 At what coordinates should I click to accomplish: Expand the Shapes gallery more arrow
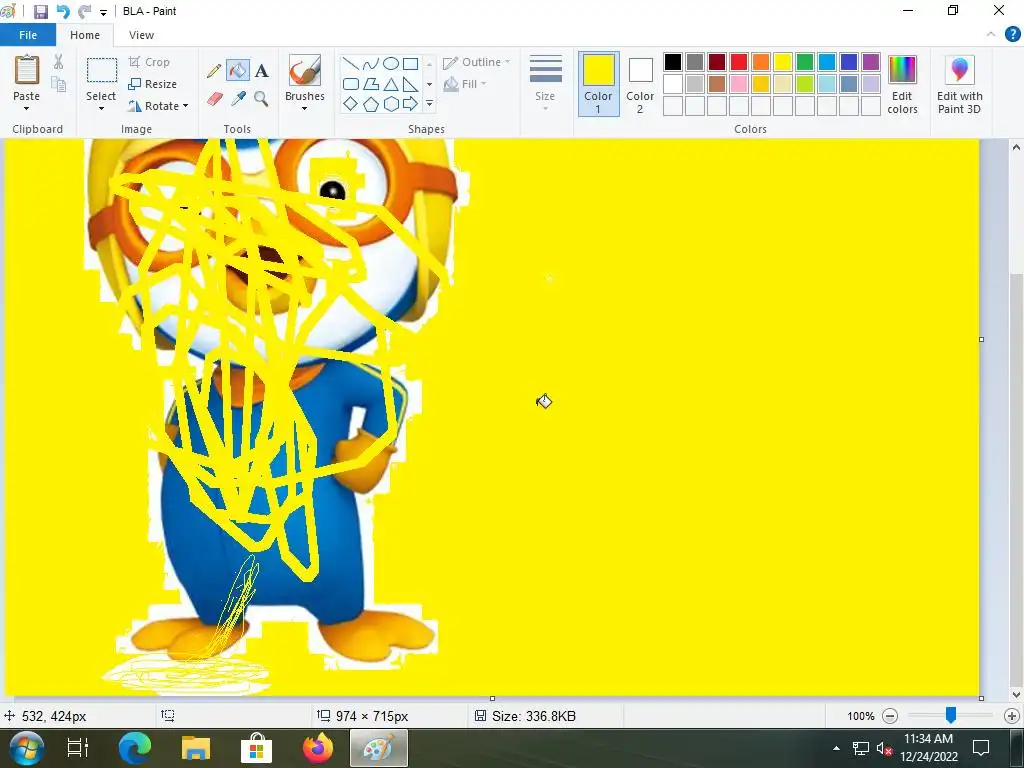(x=429, y=104)
